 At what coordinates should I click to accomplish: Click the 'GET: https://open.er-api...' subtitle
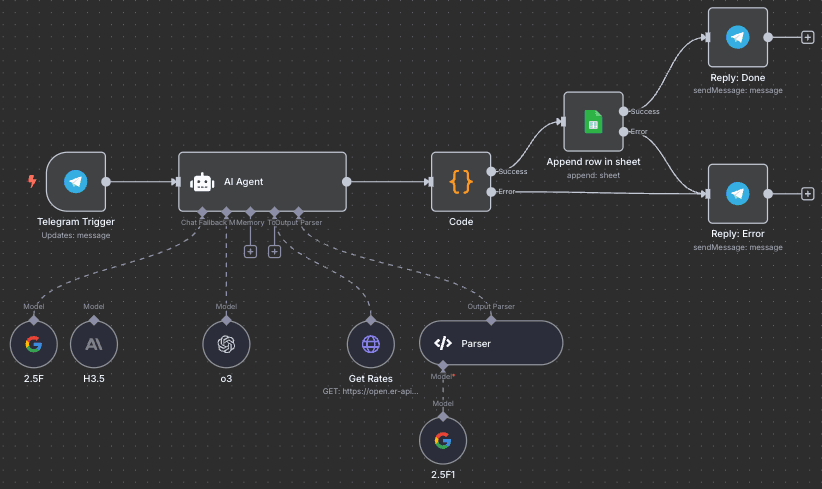click(371, 391)
